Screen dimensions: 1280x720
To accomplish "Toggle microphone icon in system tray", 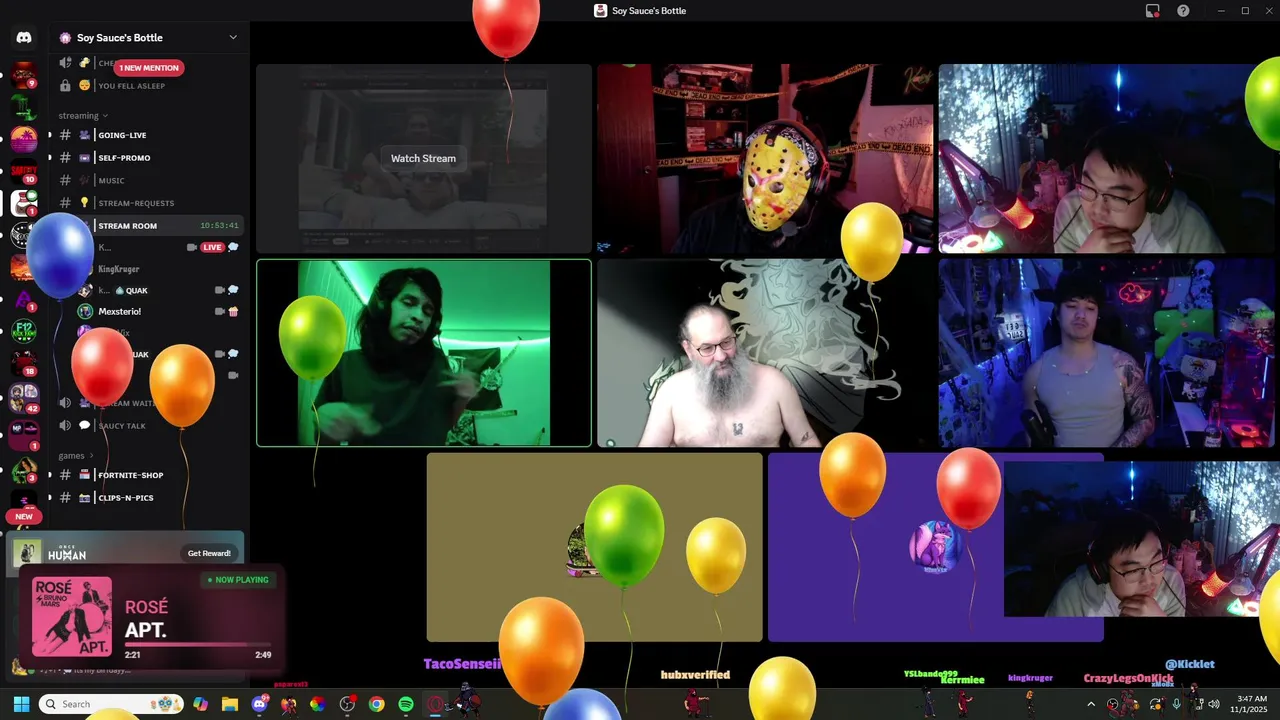I will tap(1177, 704).
